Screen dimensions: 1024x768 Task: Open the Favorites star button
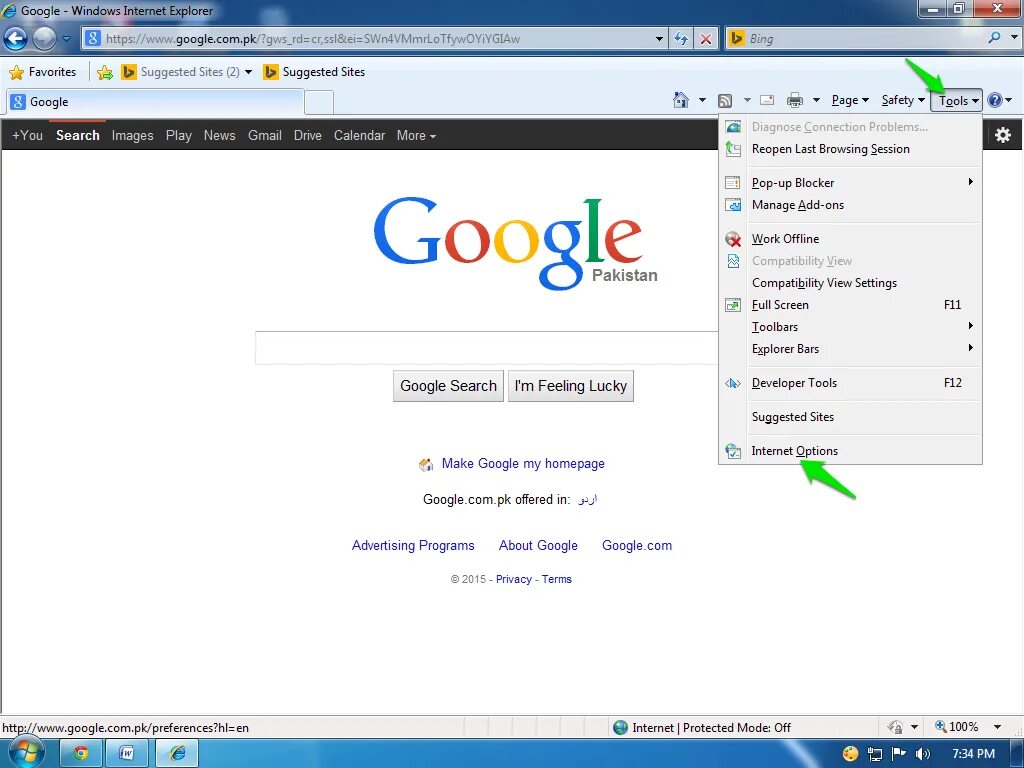(43, 72)
